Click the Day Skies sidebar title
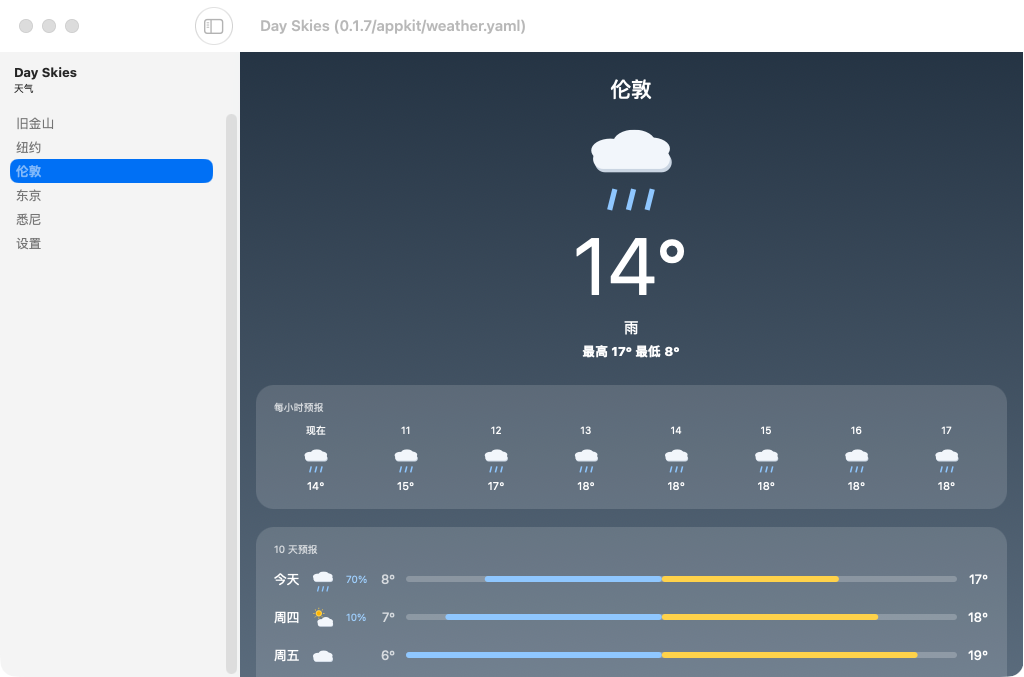 point(46,72)
